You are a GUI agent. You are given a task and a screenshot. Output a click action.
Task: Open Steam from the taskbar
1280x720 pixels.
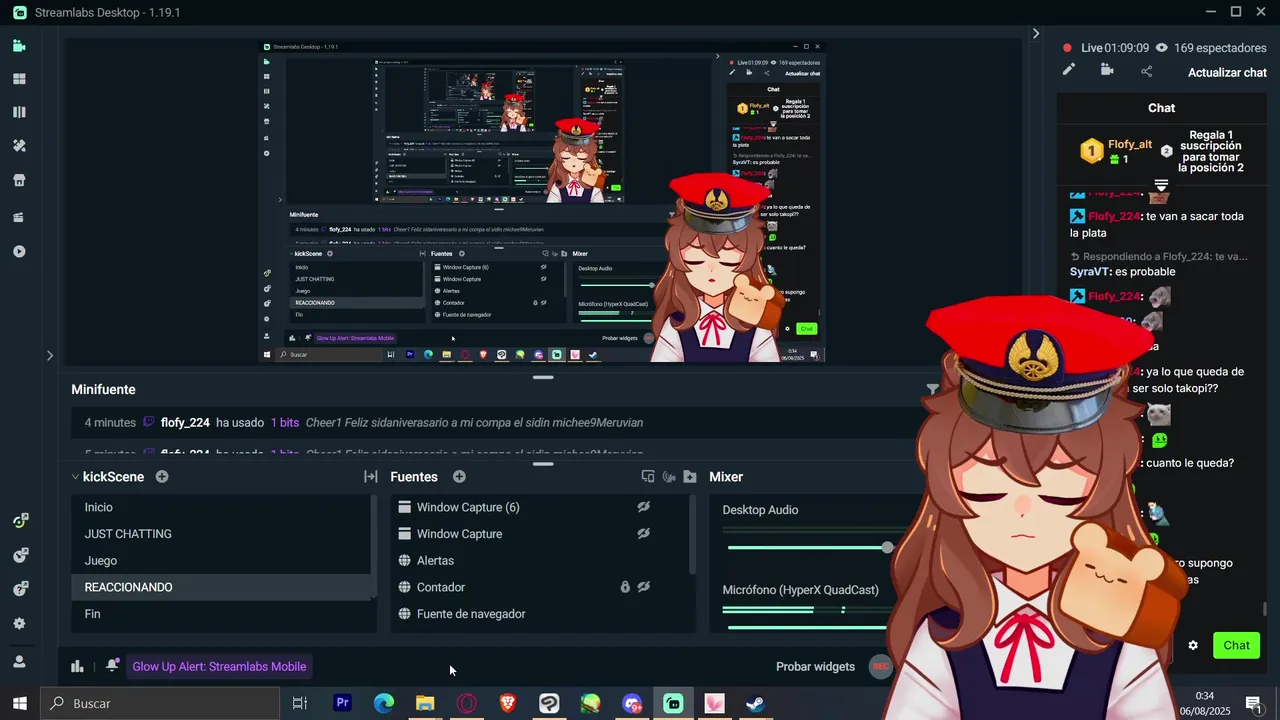[755, 704]
